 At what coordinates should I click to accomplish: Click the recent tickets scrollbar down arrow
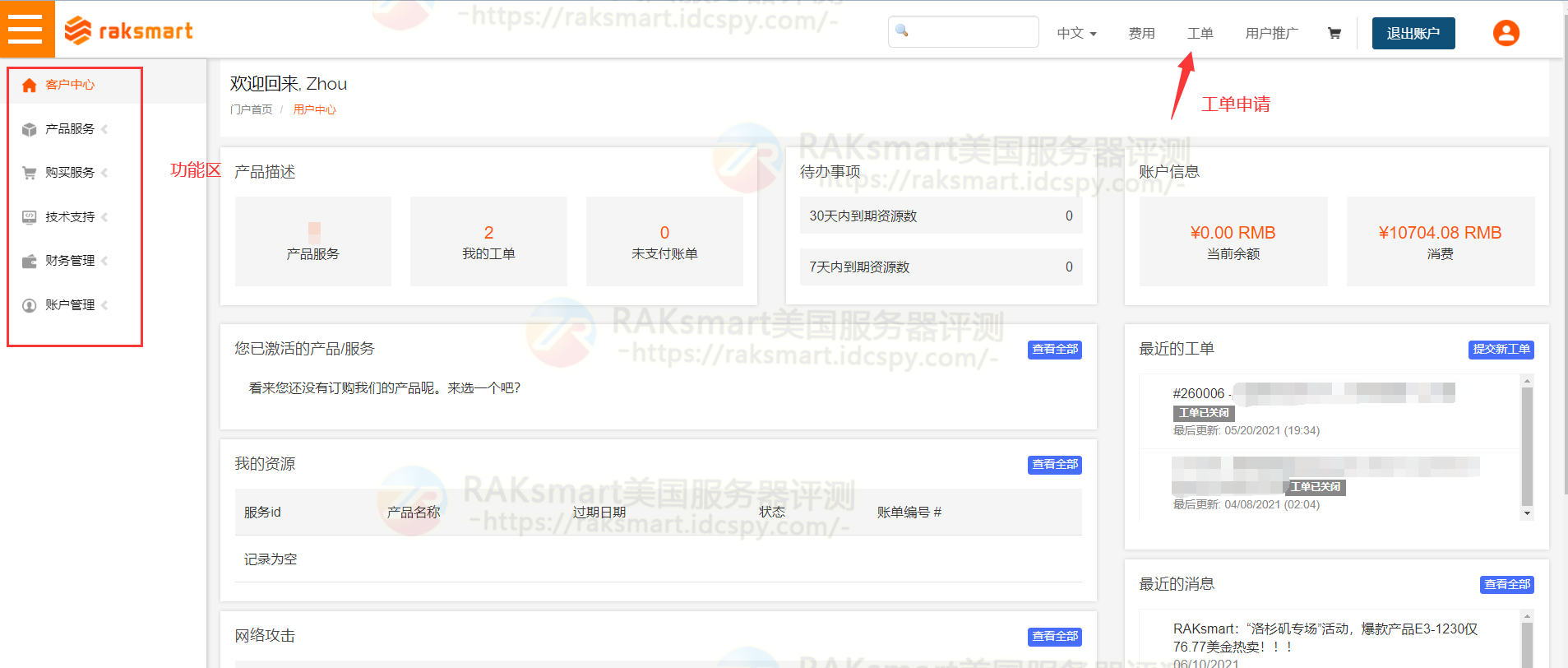[x=1527, y=513]
